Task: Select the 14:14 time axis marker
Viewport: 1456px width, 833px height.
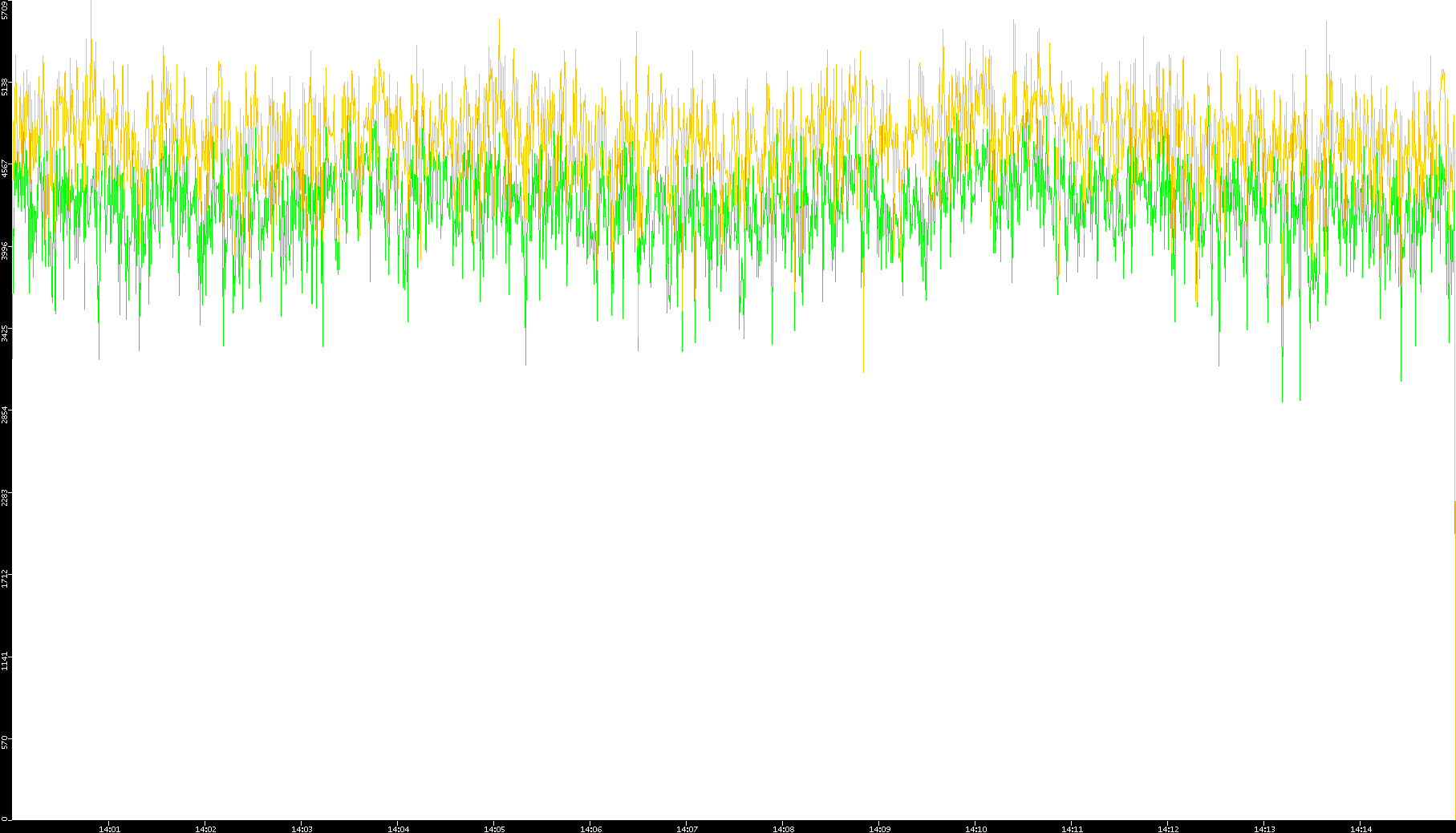Action: 1361,828
